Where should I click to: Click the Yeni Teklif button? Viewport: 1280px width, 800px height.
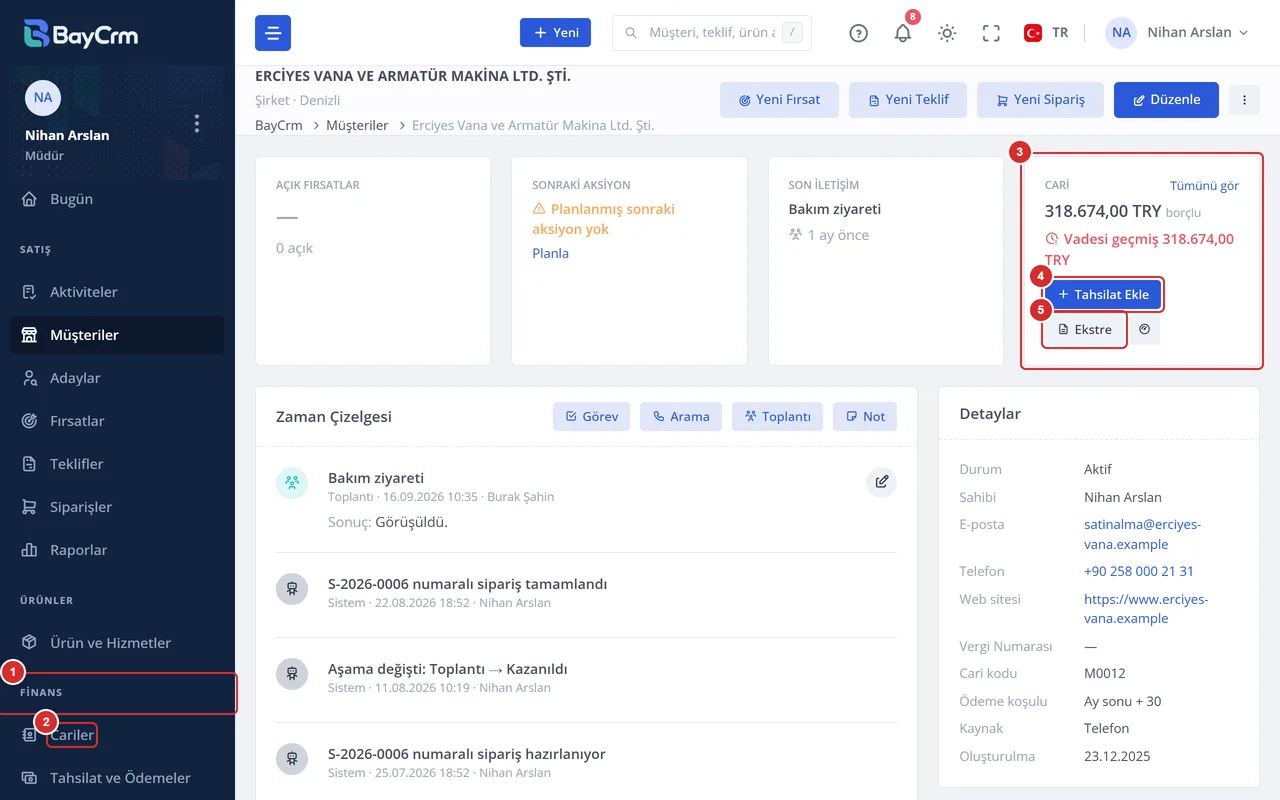908,100
